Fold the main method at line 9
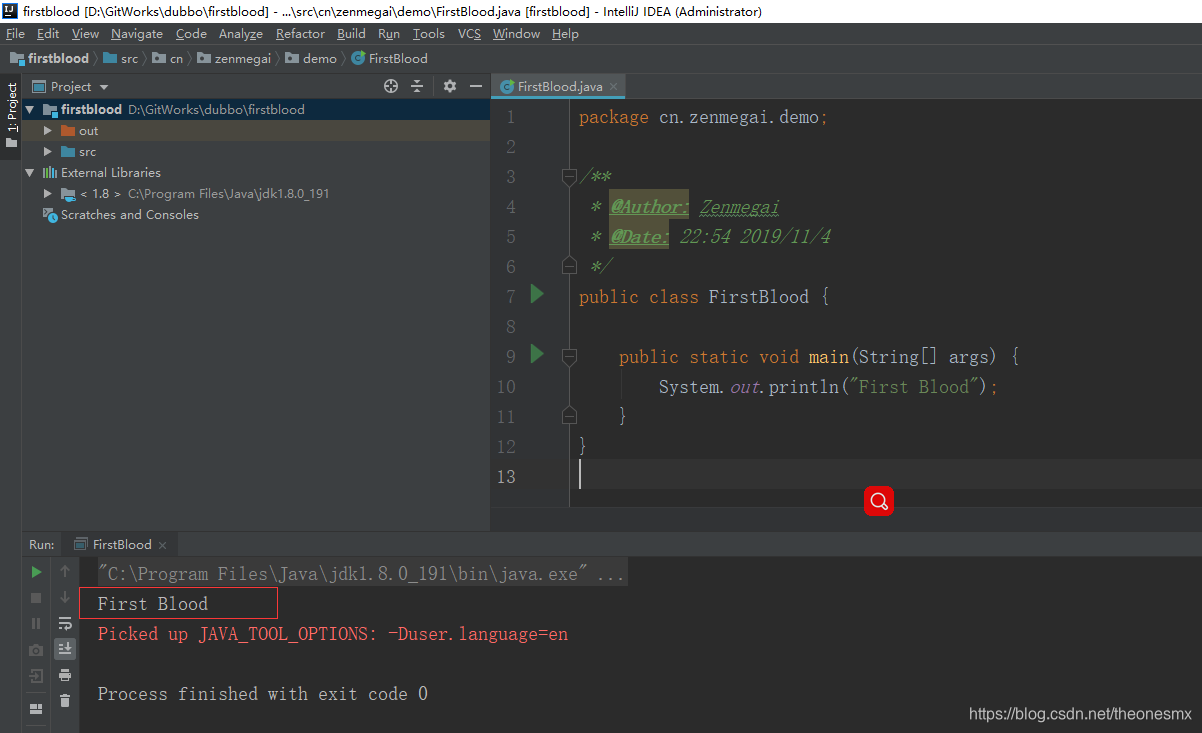Image resolution: width=1202 pixels, height=733 pixels. click(569, 356)
